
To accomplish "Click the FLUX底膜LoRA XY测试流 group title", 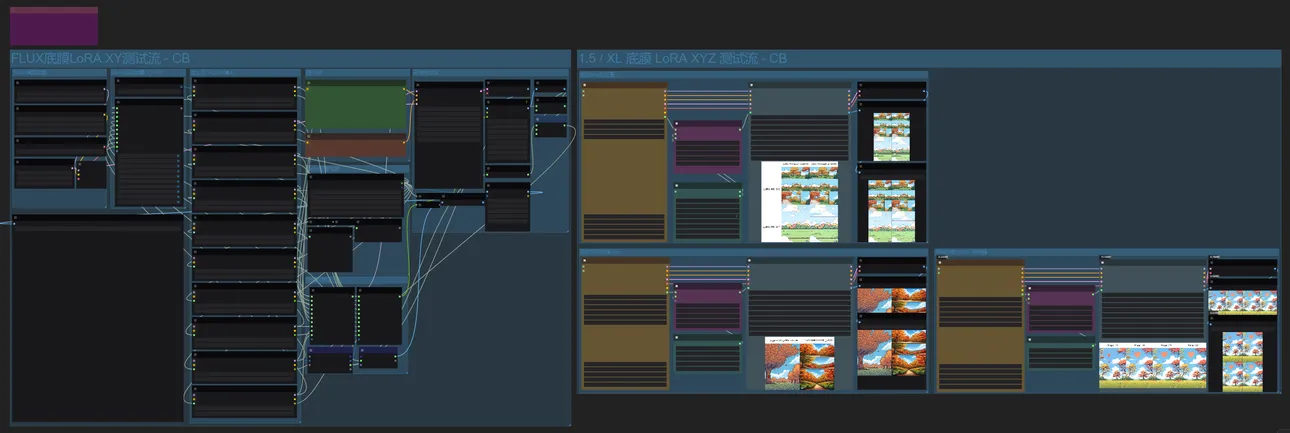I will click(x=100, y=59).
